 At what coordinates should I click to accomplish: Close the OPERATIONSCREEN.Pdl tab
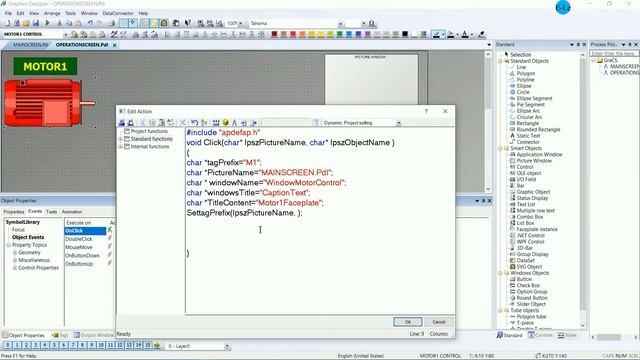[115, 45]
